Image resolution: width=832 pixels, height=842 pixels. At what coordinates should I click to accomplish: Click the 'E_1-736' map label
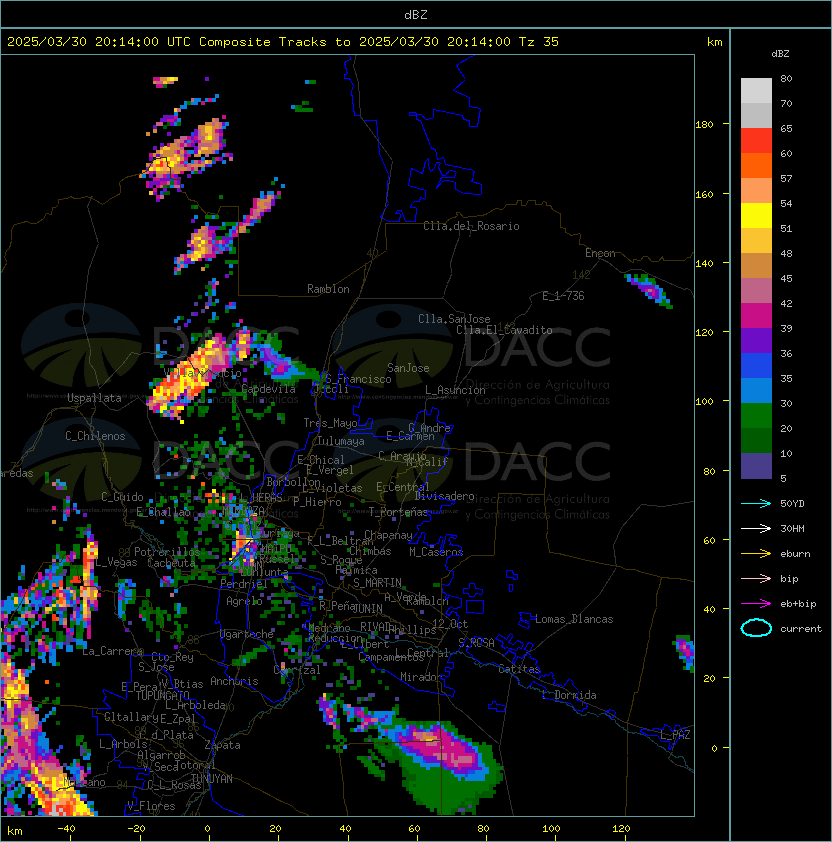(563, 296)
